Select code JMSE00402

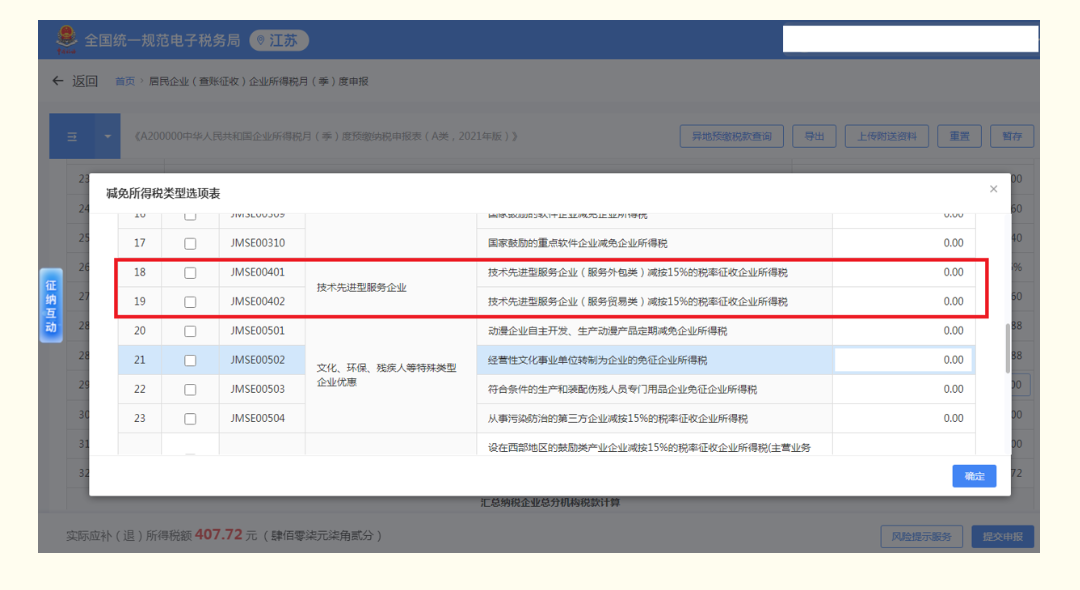pyautogui.click(x=258, y=302)
